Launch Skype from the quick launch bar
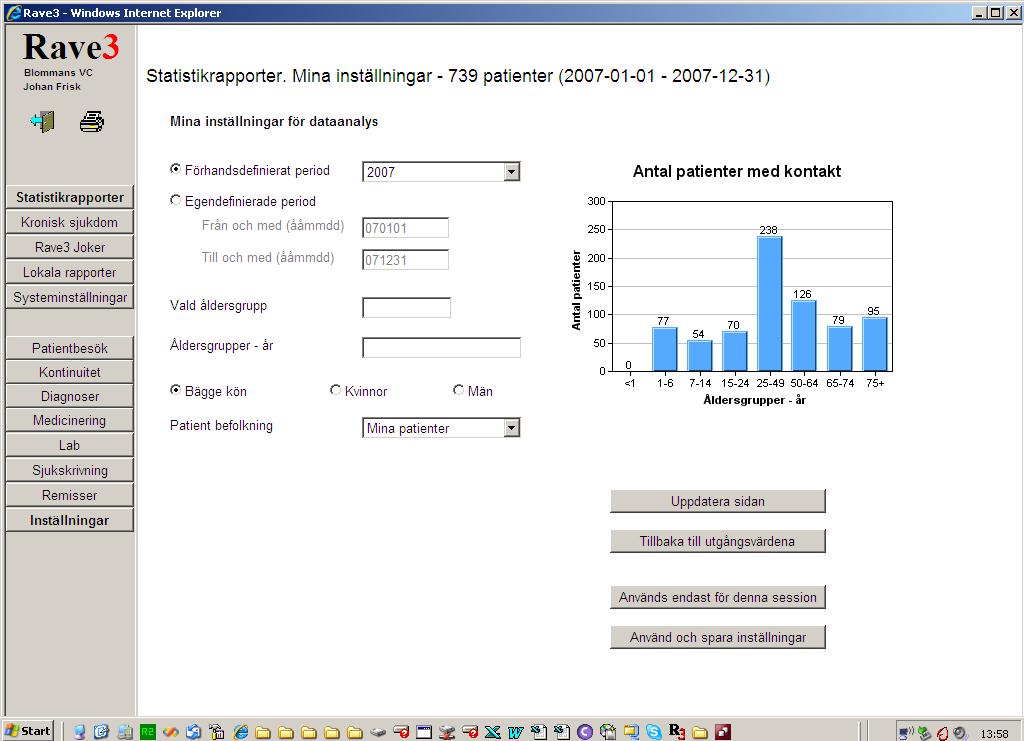The width and height of the screenshot is (1024, 741). 654,732
